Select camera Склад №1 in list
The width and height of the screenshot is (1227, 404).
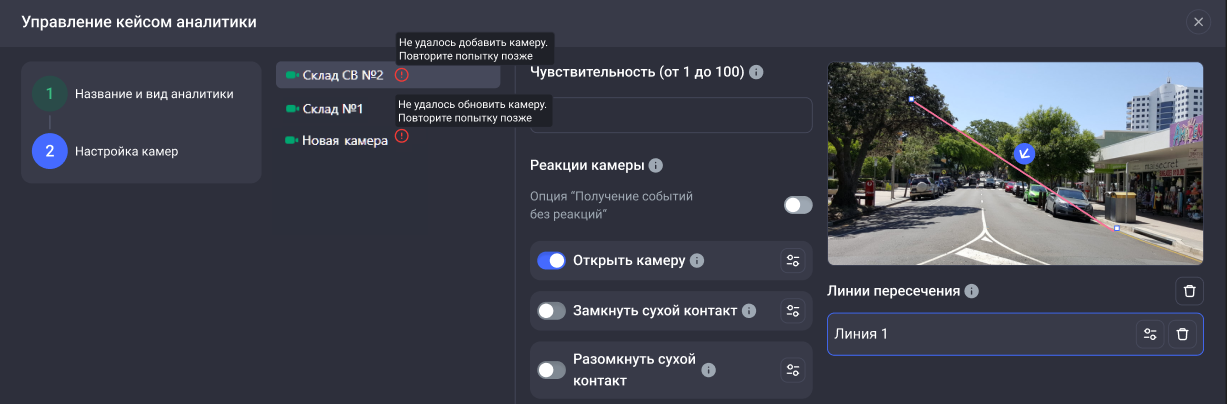point(331,108)
